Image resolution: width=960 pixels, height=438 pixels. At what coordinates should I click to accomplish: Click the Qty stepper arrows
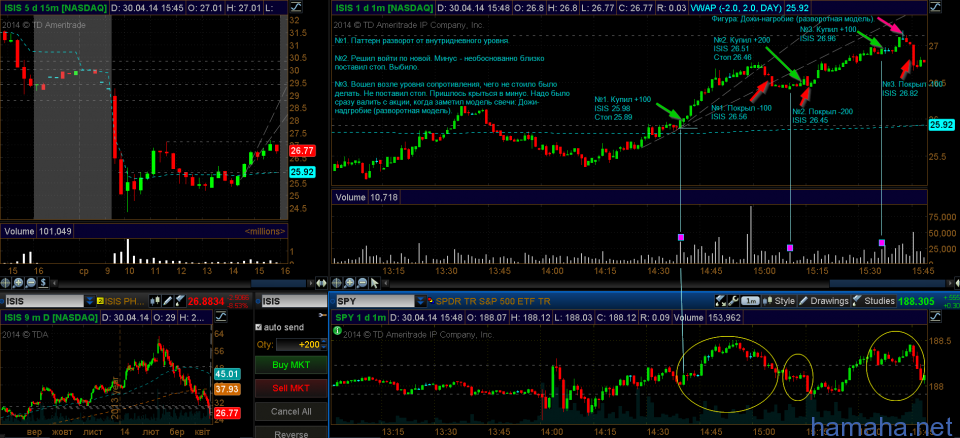(324, 344)
